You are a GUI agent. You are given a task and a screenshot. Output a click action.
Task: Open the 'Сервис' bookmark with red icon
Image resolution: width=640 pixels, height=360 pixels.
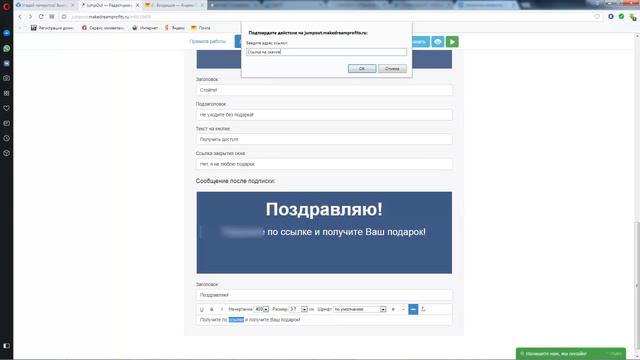tap(103, 28)
